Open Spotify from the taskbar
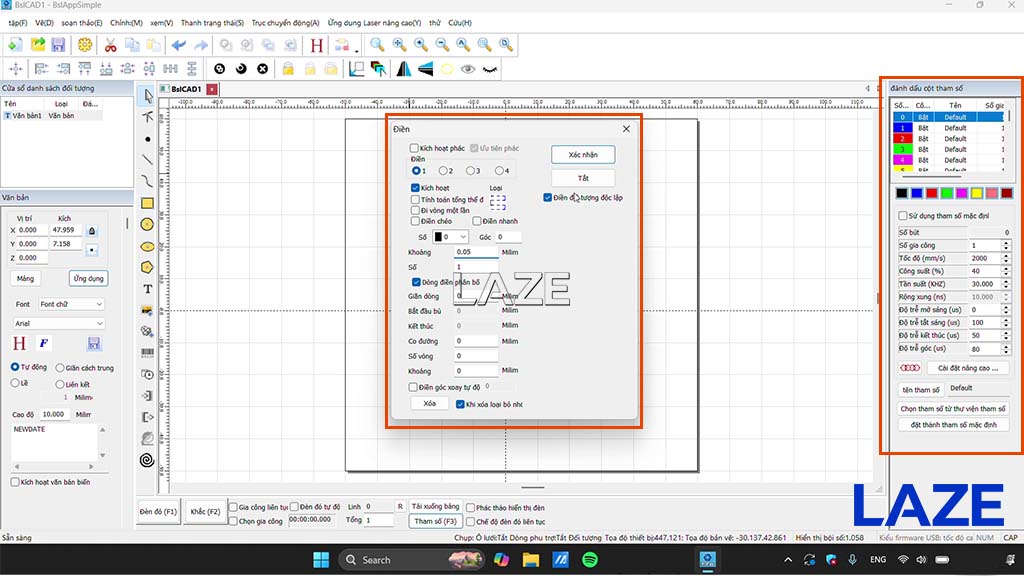This screenshot has height=576, width=1024. point(590,560)
